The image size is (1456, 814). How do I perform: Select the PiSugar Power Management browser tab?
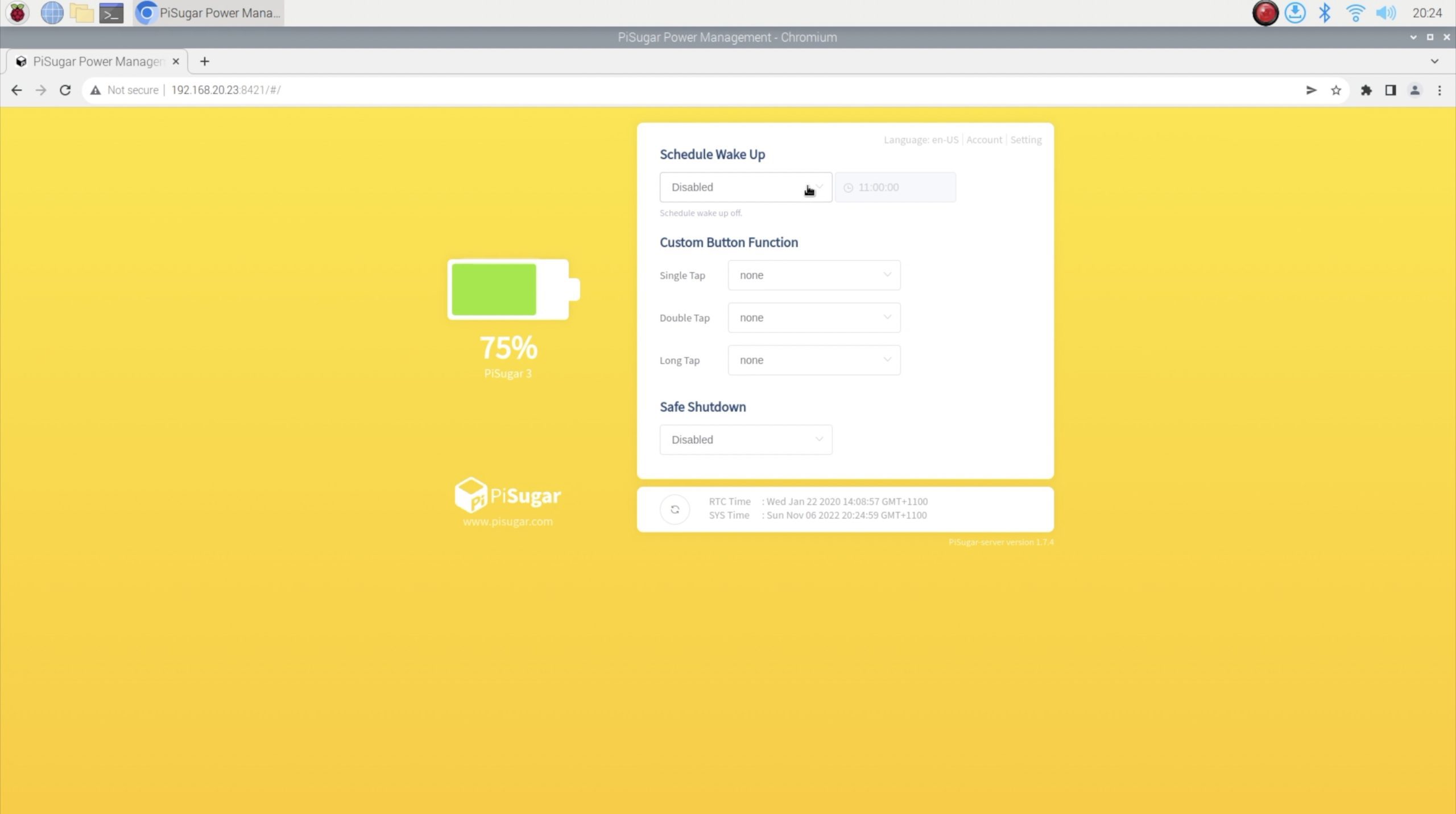(97, 61)
